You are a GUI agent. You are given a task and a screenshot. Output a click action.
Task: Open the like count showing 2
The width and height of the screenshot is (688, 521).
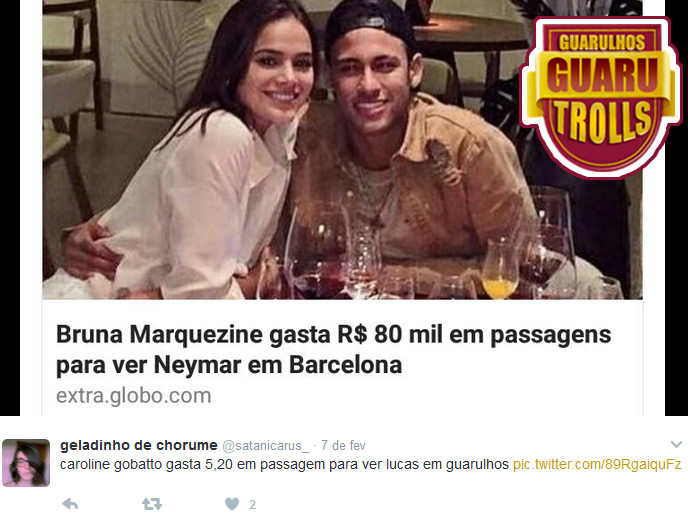click(x=252, y=505)
